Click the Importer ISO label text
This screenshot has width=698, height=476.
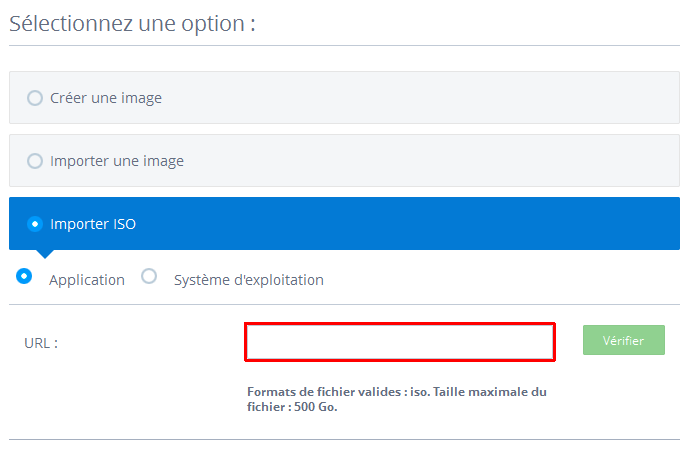(93, 224)
